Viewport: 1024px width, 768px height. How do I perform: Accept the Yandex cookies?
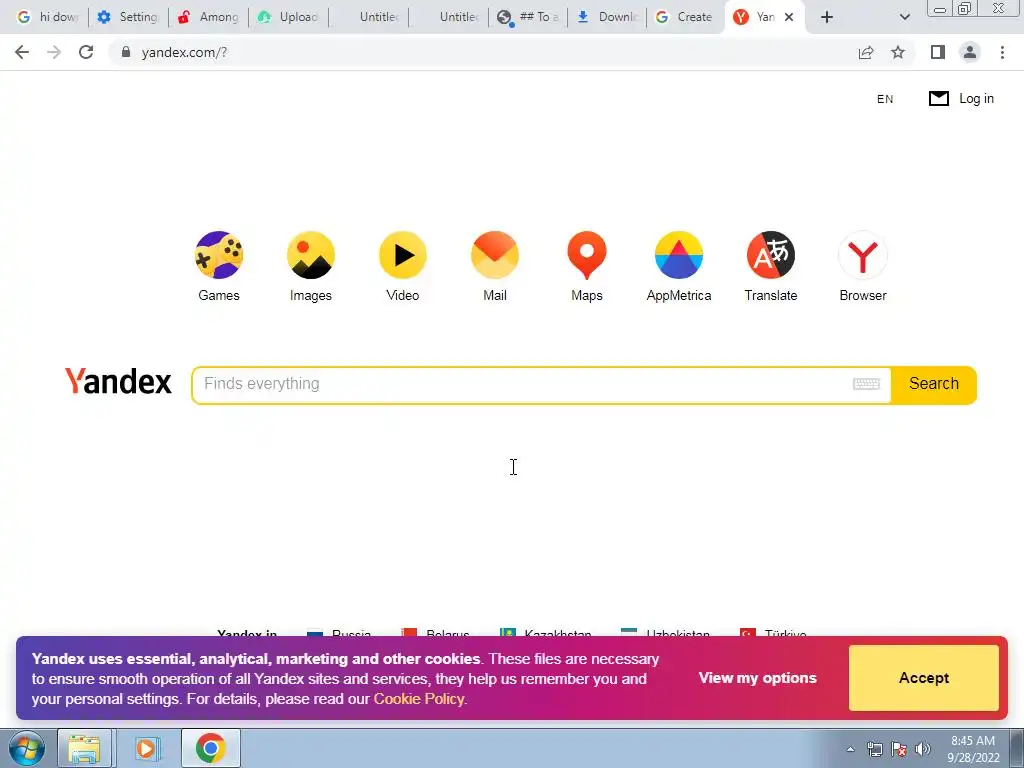923,678
